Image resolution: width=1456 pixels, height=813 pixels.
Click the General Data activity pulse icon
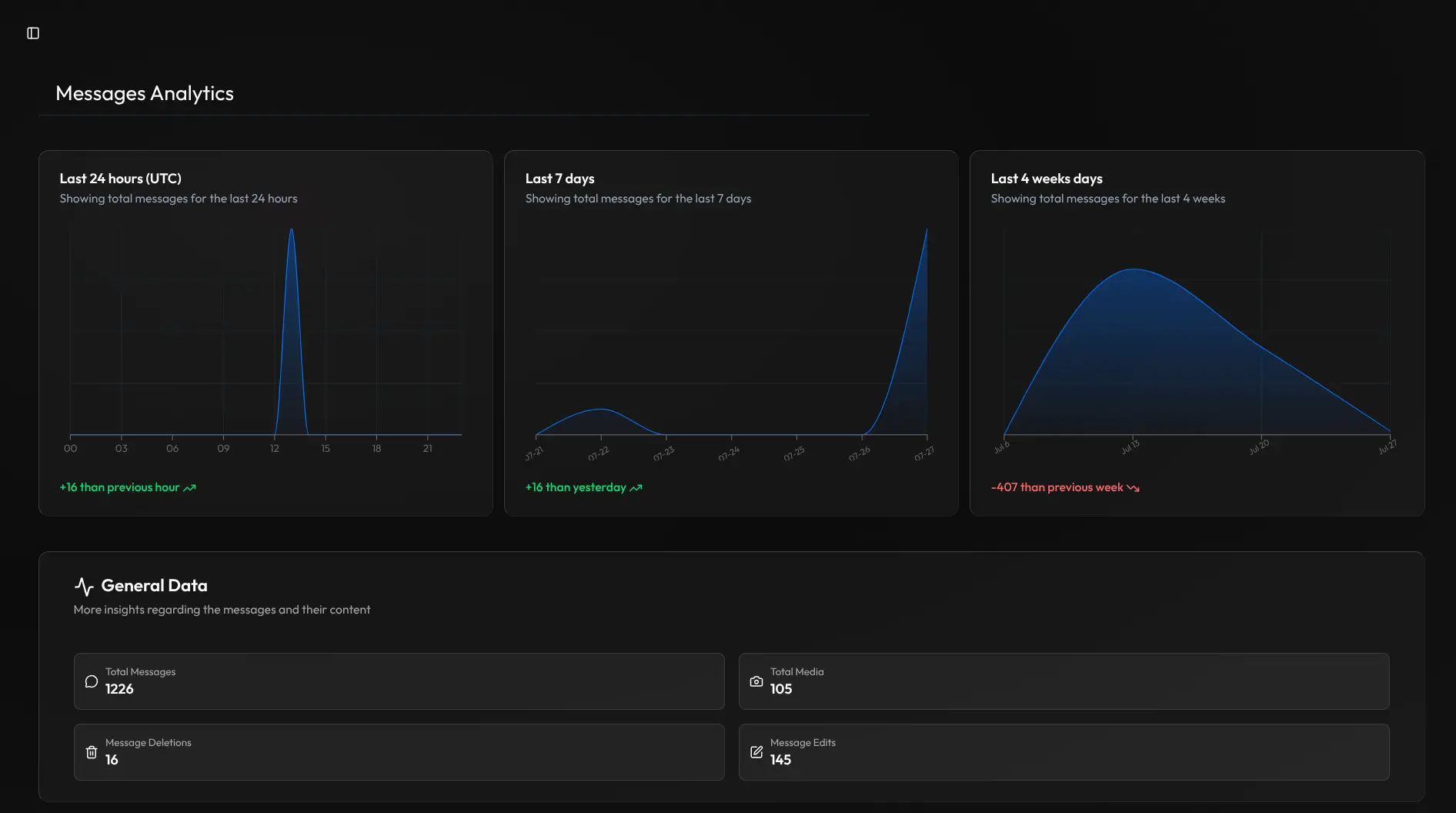point(84,587)
